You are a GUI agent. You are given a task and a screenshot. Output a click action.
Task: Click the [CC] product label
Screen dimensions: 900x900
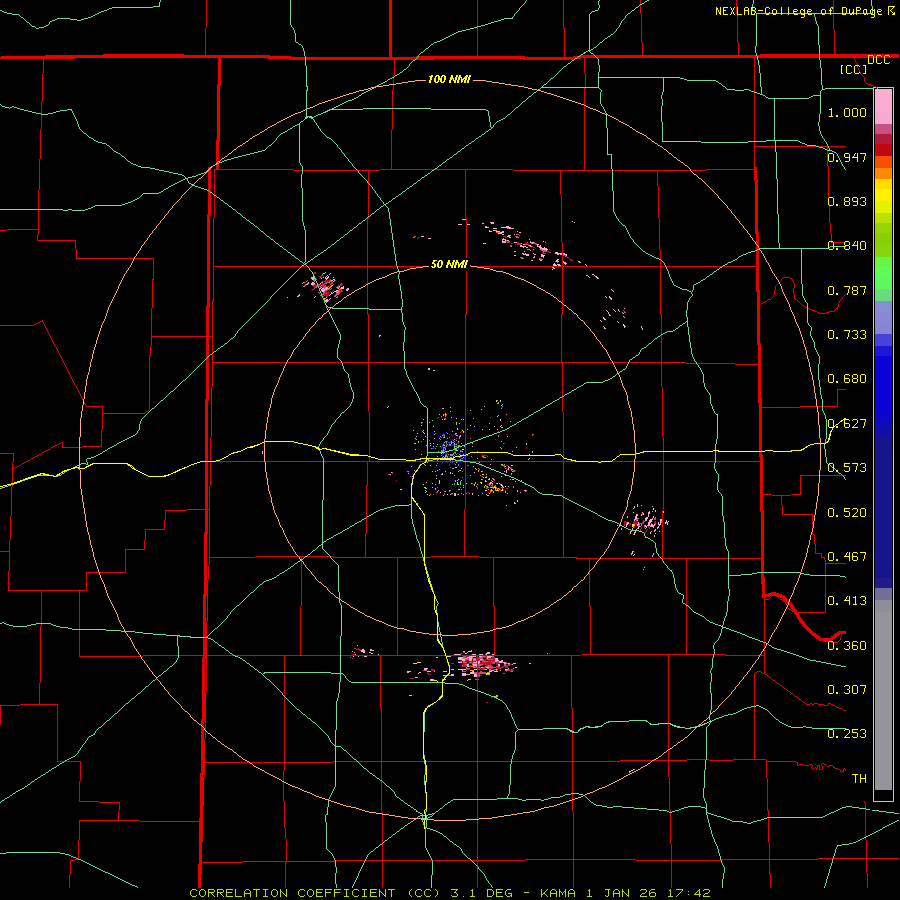[853, 69]
